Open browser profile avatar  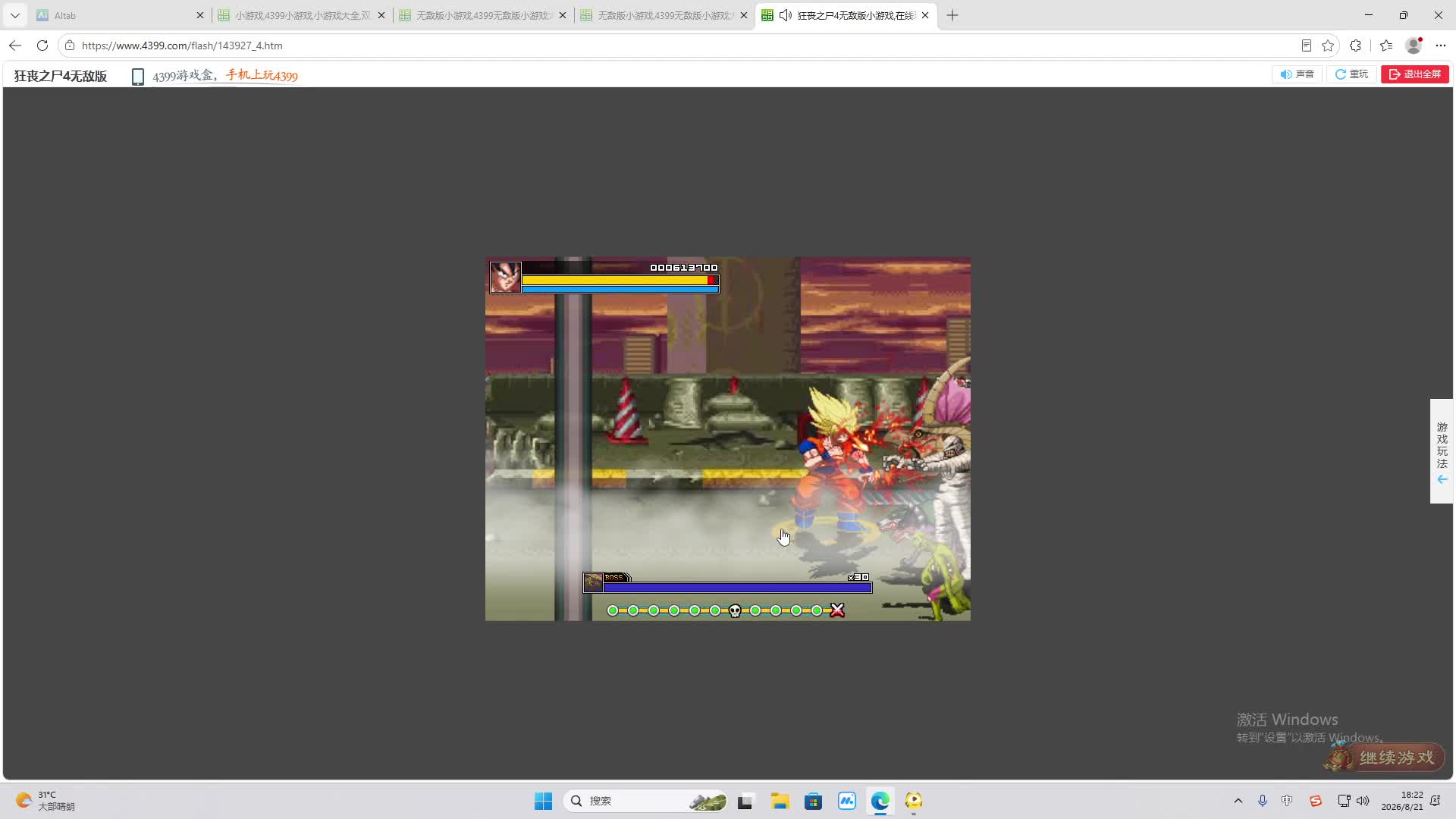pos(1414,45)
